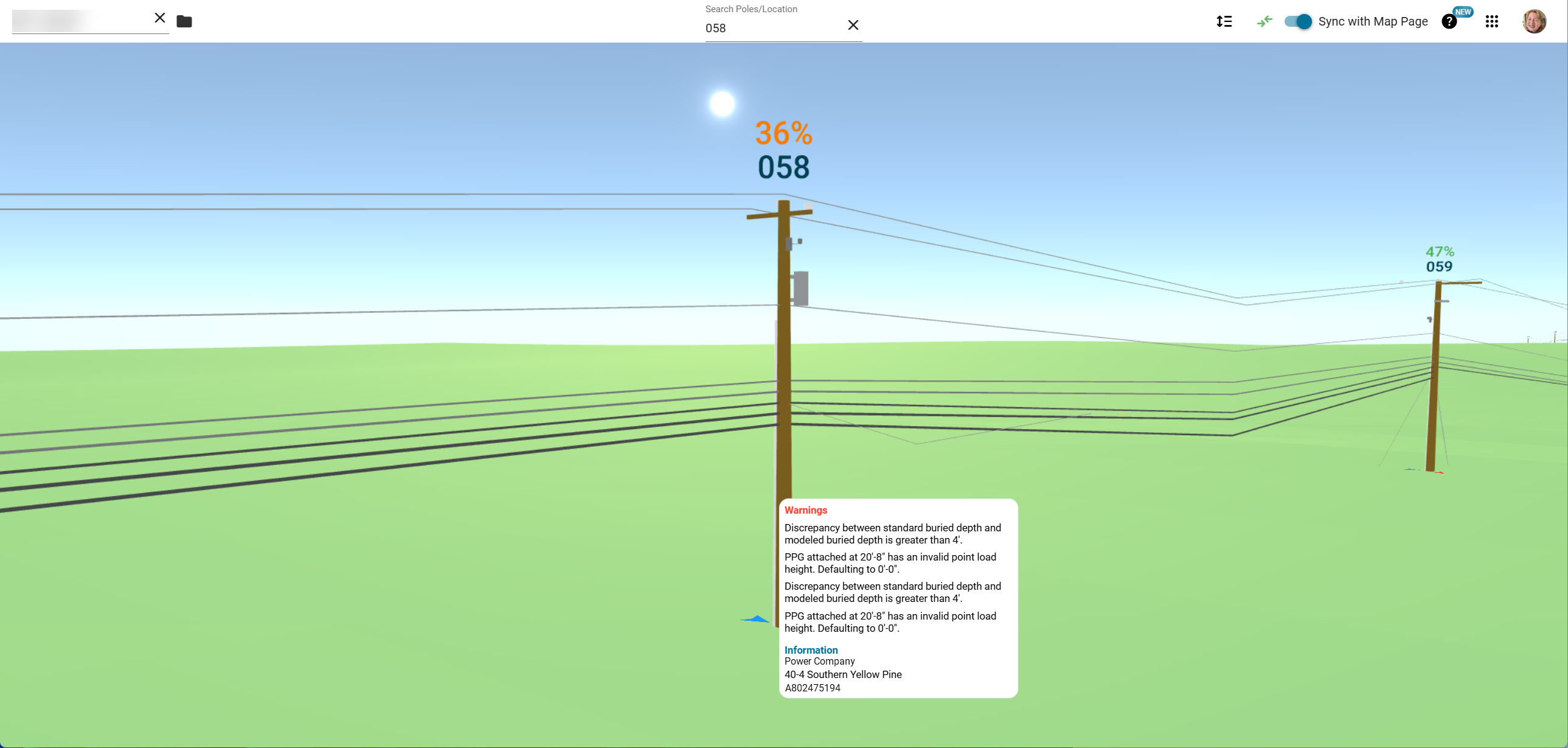
Task: Select pole 059 label
Action: [x=1439, y=267]
